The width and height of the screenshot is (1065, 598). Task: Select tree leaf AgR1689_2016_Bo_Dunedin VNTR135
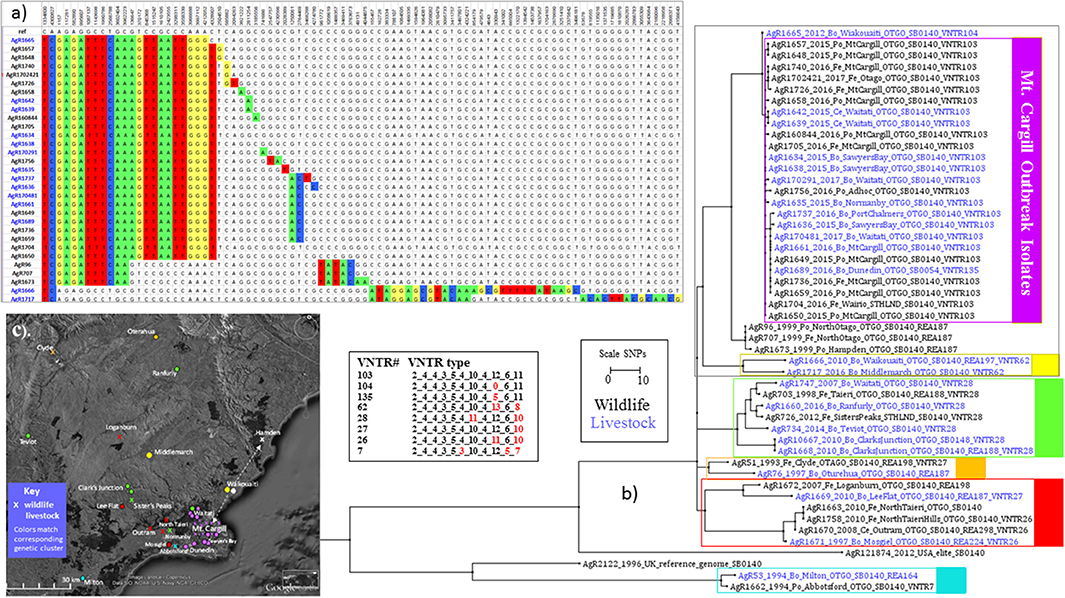(x=877, y=270)
